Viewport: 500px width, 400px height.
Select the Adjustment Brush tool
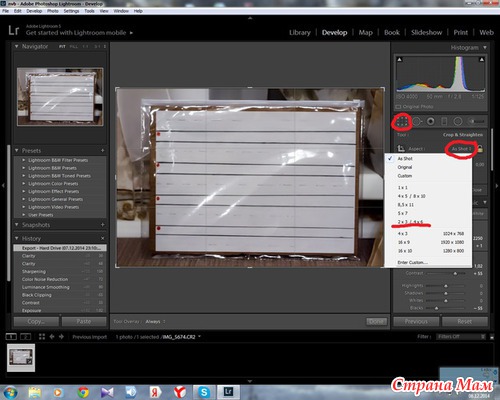476,121
